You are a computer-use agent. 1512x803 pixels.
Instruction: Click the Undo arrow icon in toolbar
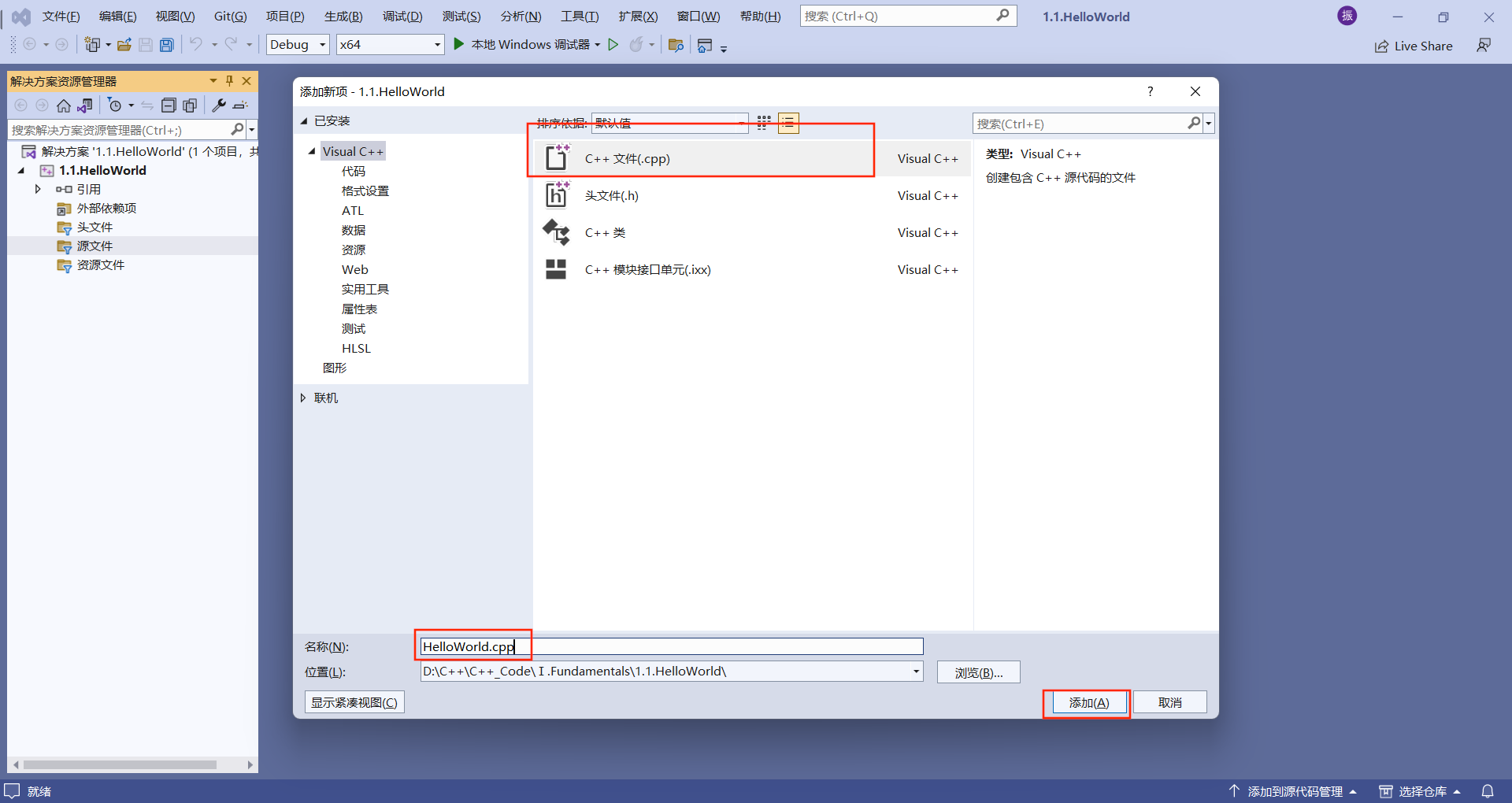coord(196,45)
